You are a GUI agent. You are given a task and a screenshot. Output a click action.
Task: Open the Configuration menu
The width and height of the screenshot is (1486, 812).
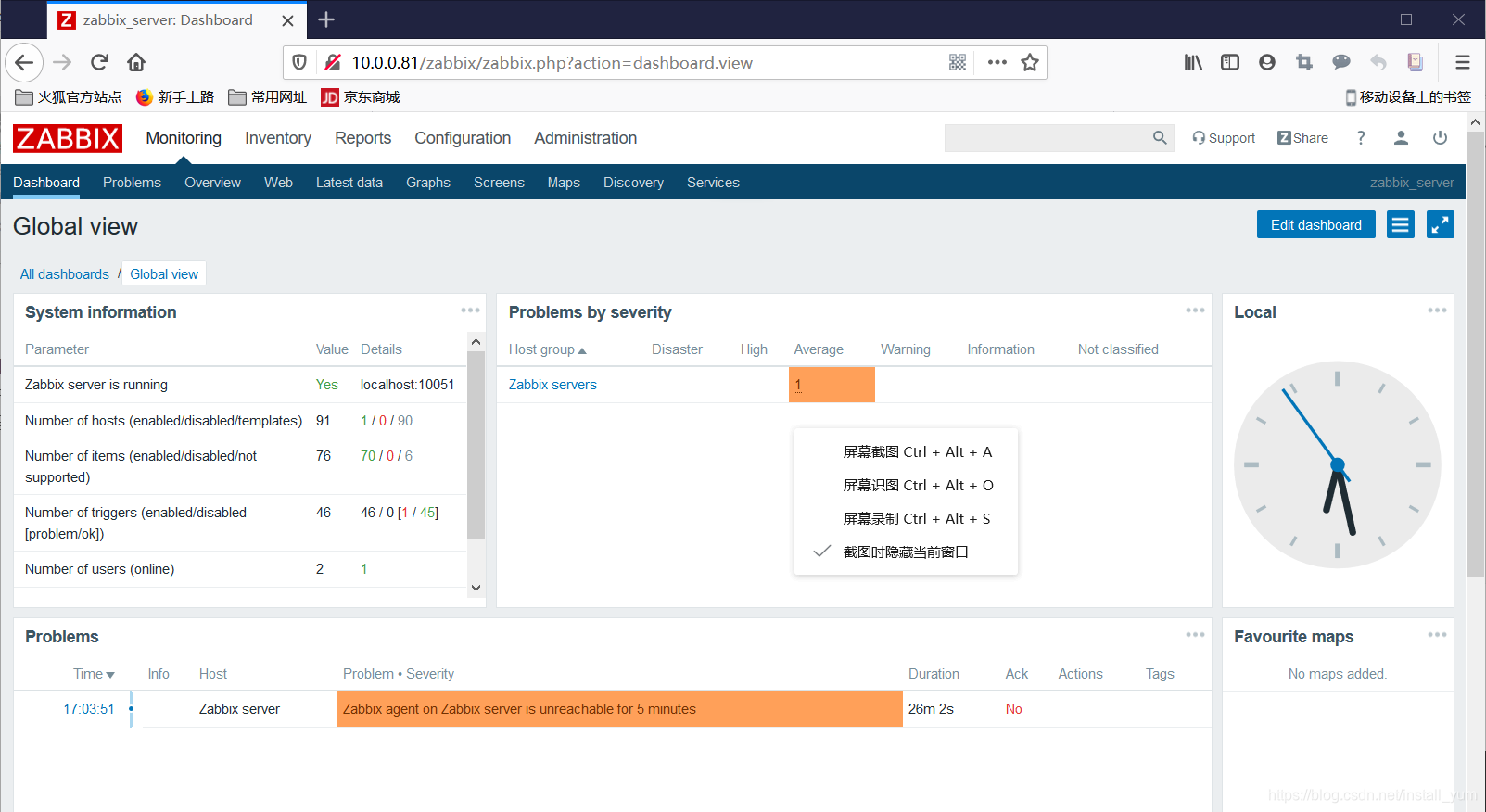[x=463, y=138]
